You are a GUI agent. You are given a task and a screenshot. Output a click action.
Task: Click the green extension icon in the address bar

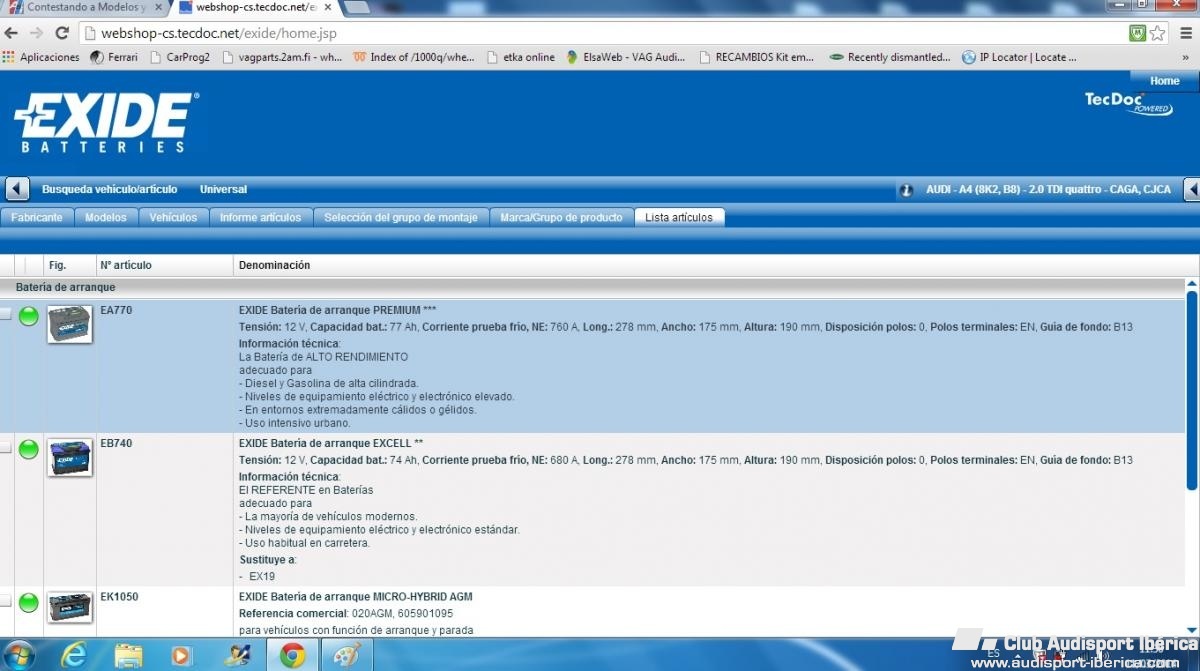tap(1137, 33)
